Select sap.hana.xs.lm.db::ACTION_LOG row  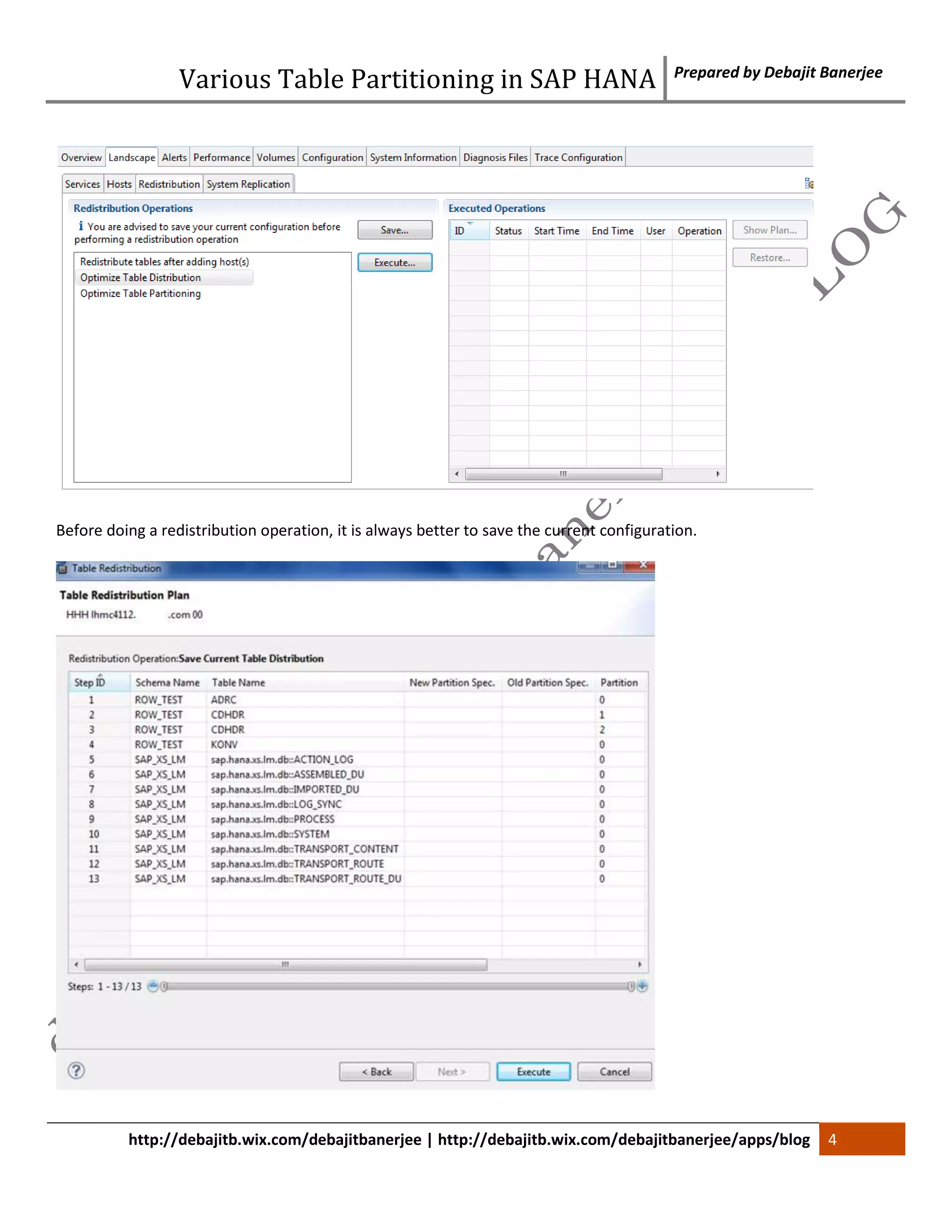click(357, 759)
